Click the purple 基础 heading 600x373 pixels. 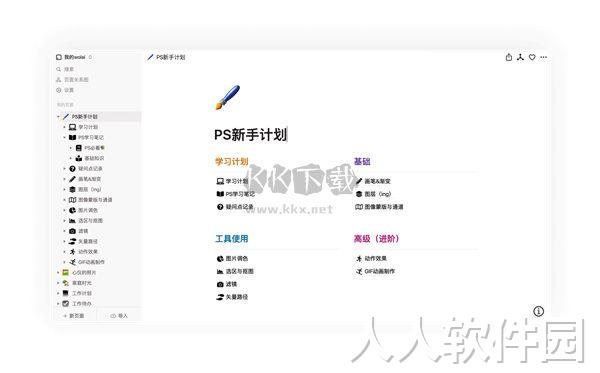tap(362, 161)
